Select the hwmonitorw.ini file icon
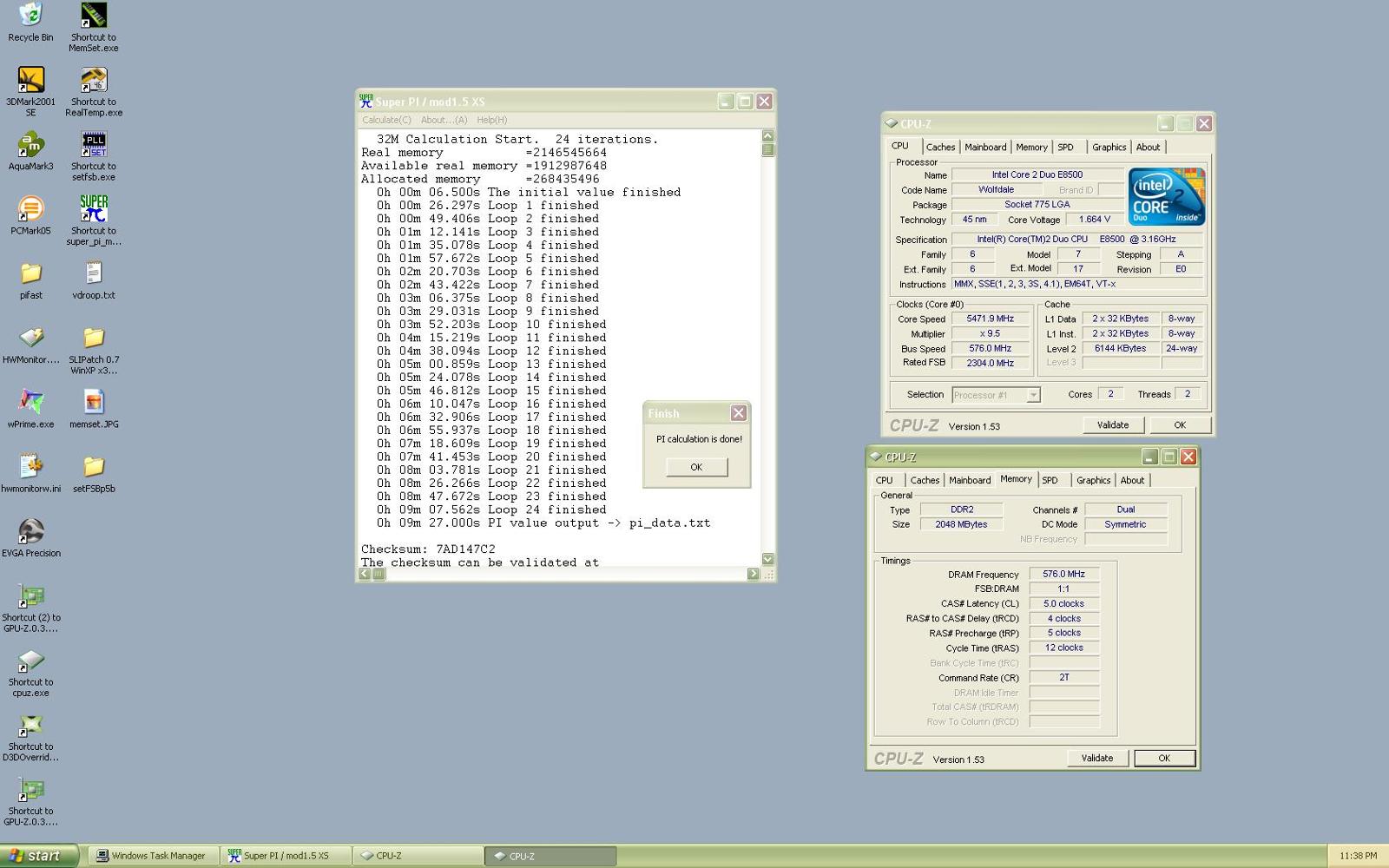1389x868 pixels. (x=30, y=466)
